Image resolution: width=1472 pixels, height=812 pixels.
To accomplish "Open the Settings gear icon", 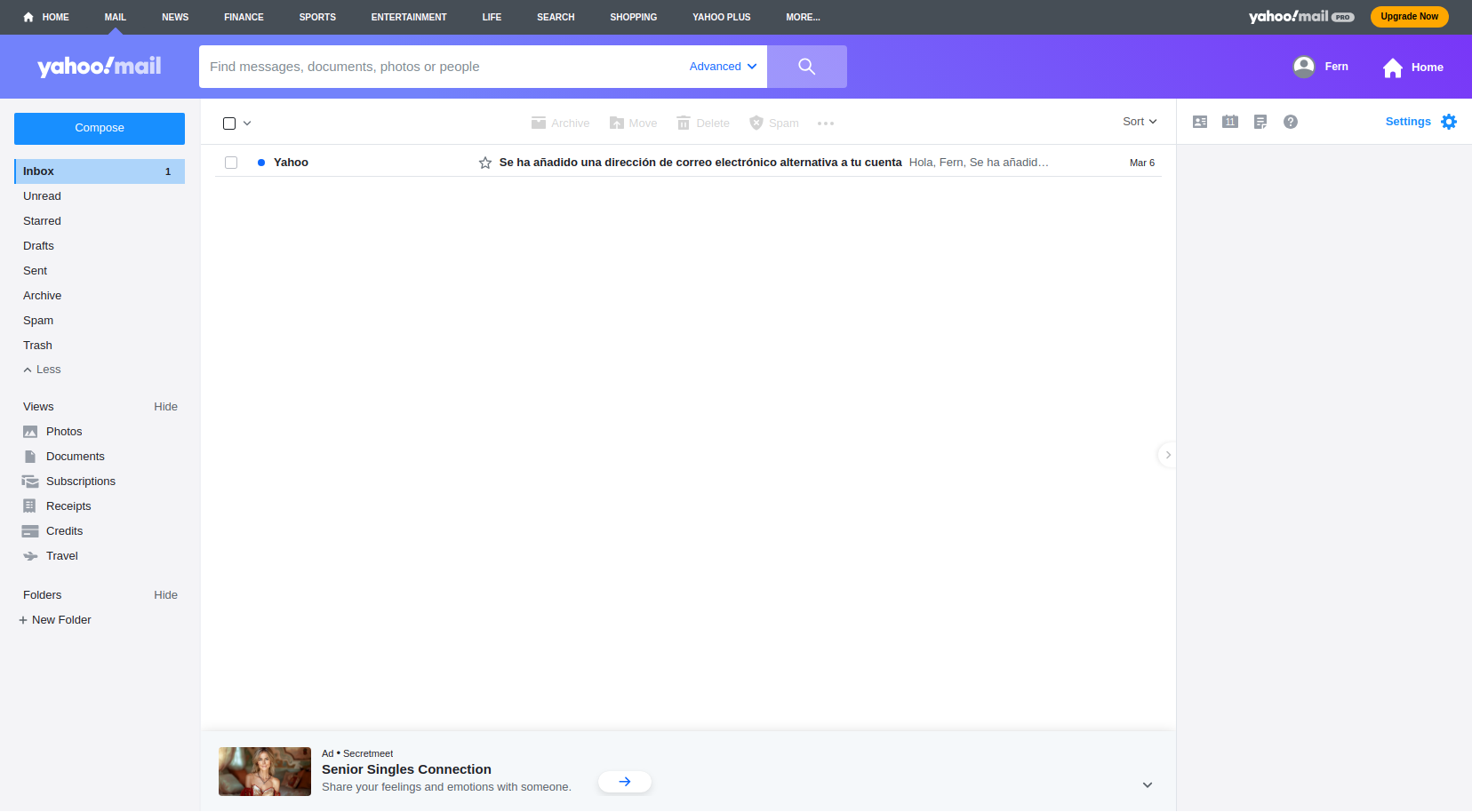I will pos(1449,122).
